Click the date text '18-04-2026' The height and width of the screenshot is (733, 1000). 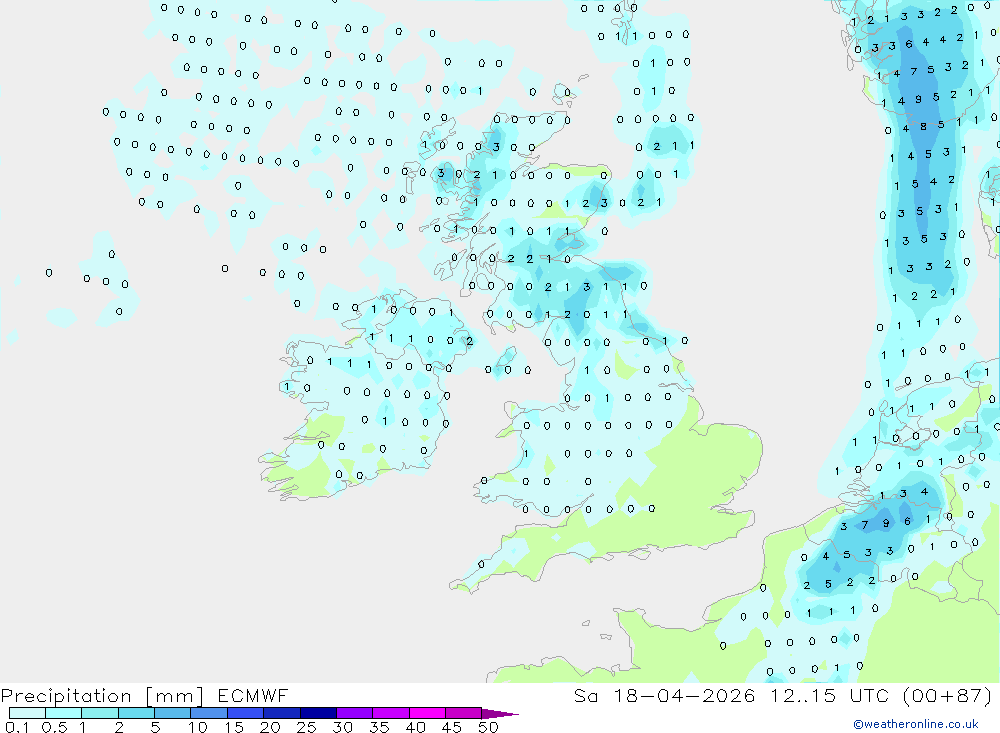coord(684,695)
